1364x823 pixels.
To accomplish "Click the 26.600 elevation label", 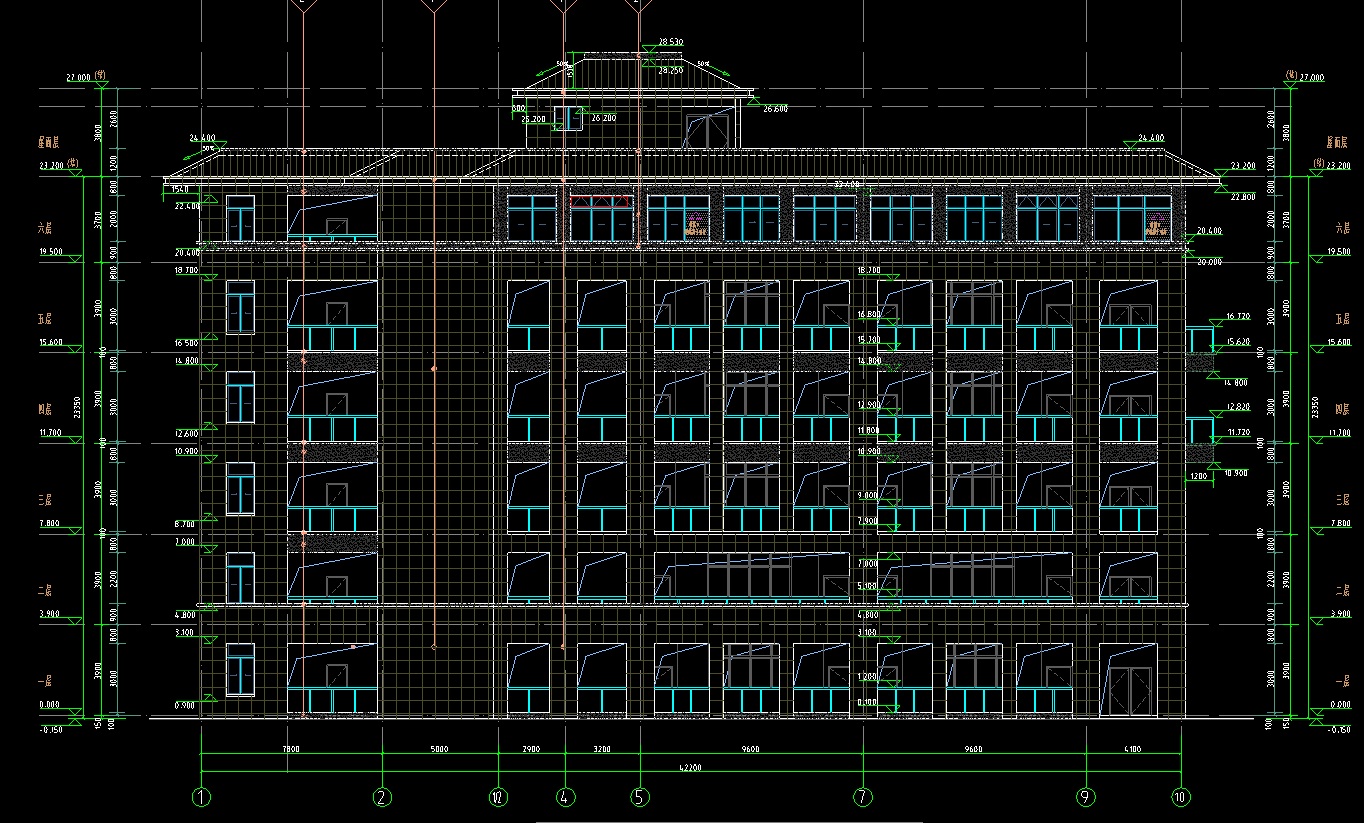I will point(775,109).
